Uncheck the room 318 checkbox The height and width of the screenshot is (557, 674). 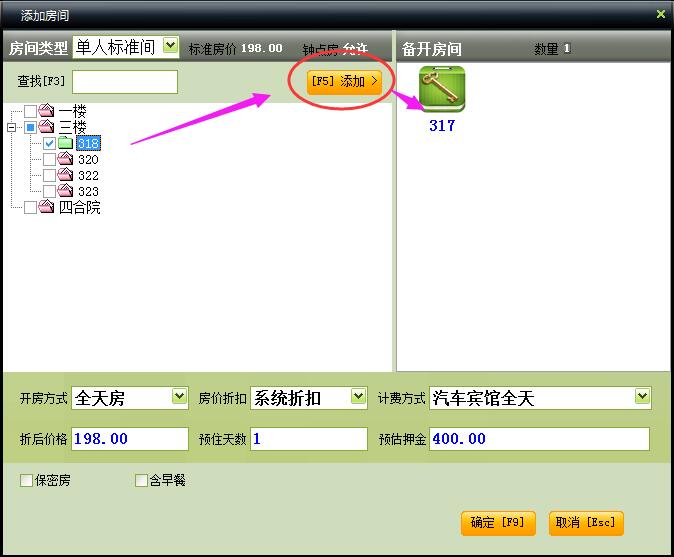(x=49, y=143)
